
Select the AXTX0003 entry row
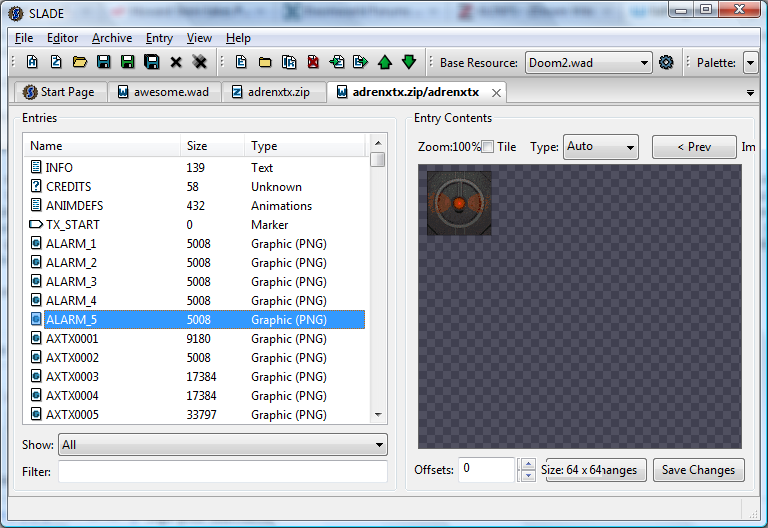point(194,377)
